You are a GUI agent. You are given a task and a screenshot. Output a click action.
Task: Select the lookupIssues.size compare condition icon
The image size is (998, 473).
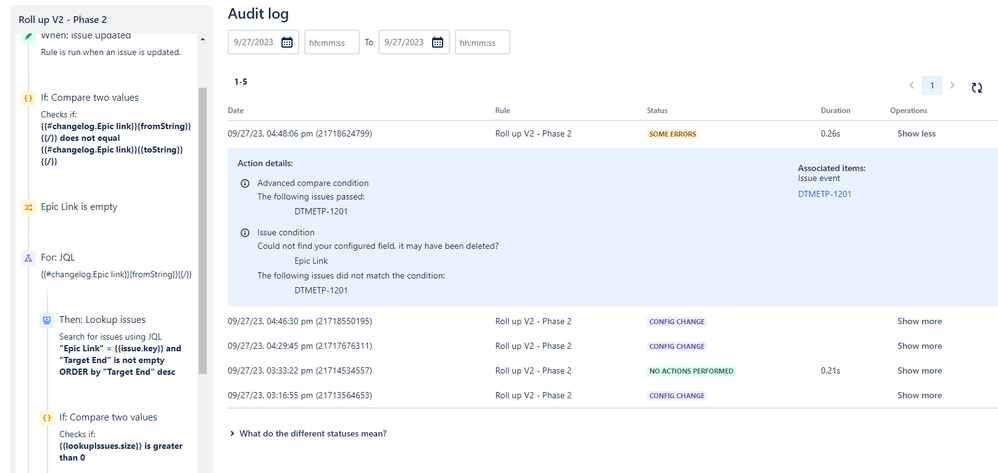click(46, 418)
